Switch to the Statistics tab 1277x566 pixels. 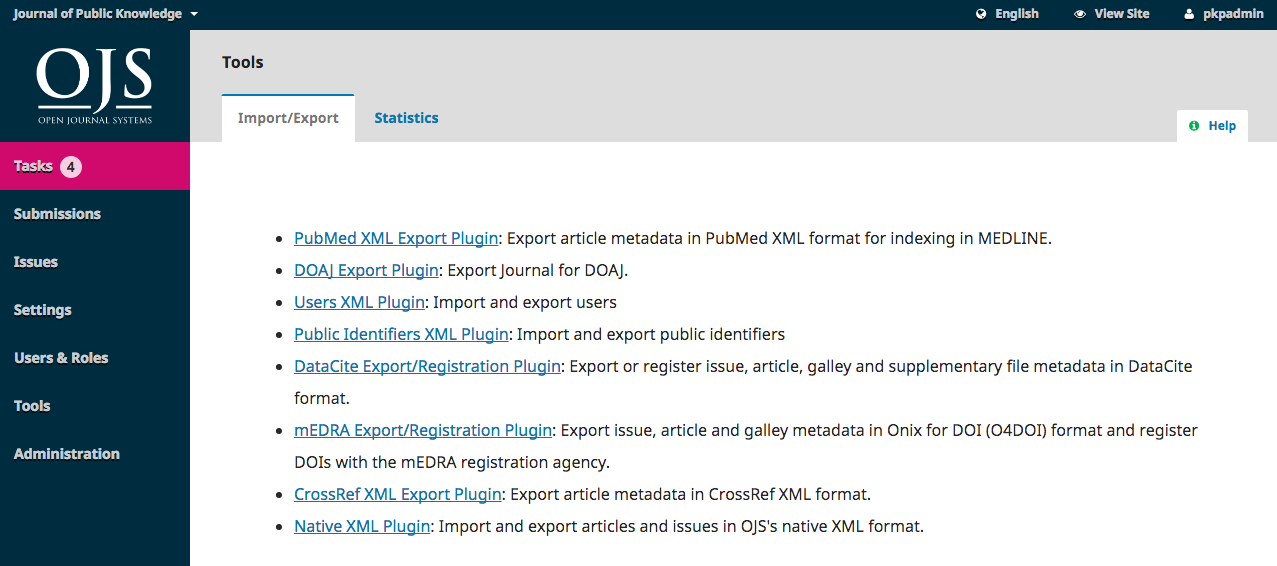[x=406, y=118]
